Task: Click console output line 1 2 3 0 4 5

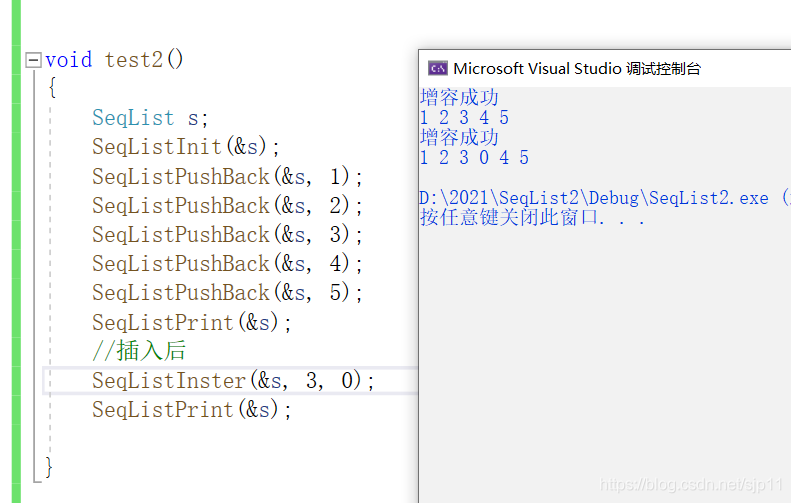Action: (474, 157)
